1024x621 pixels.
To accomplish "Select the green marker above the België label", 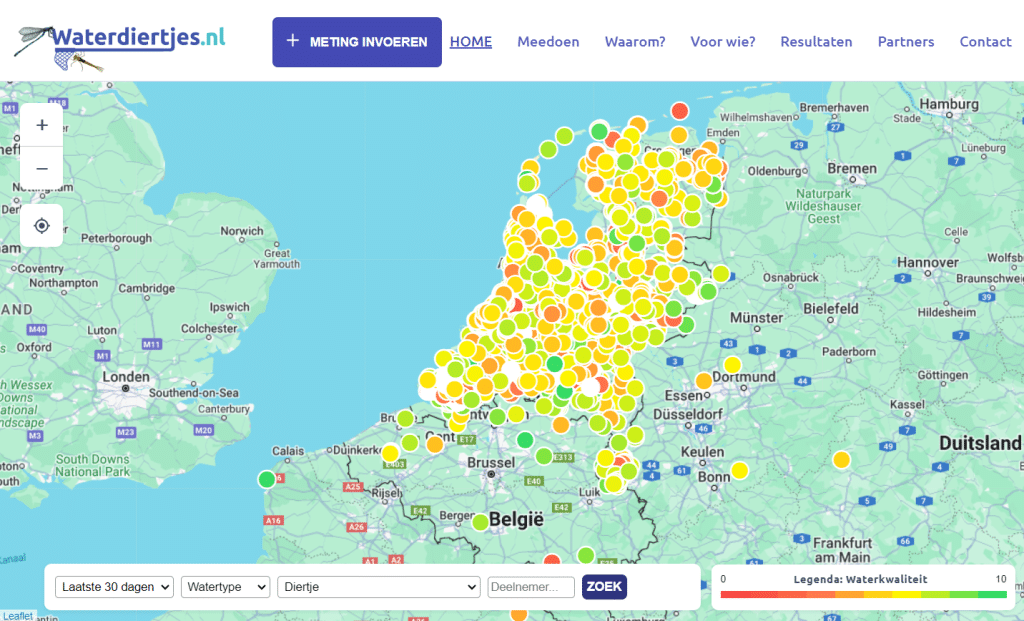I will tap(480, 521).
